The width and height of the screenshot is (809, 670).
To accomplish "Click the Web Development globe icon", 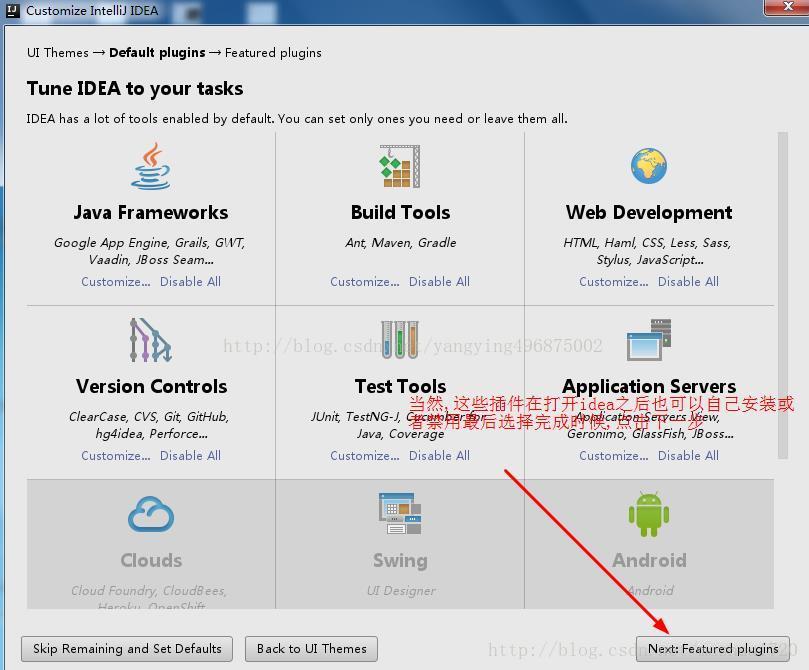I will (x=648, y=168).
